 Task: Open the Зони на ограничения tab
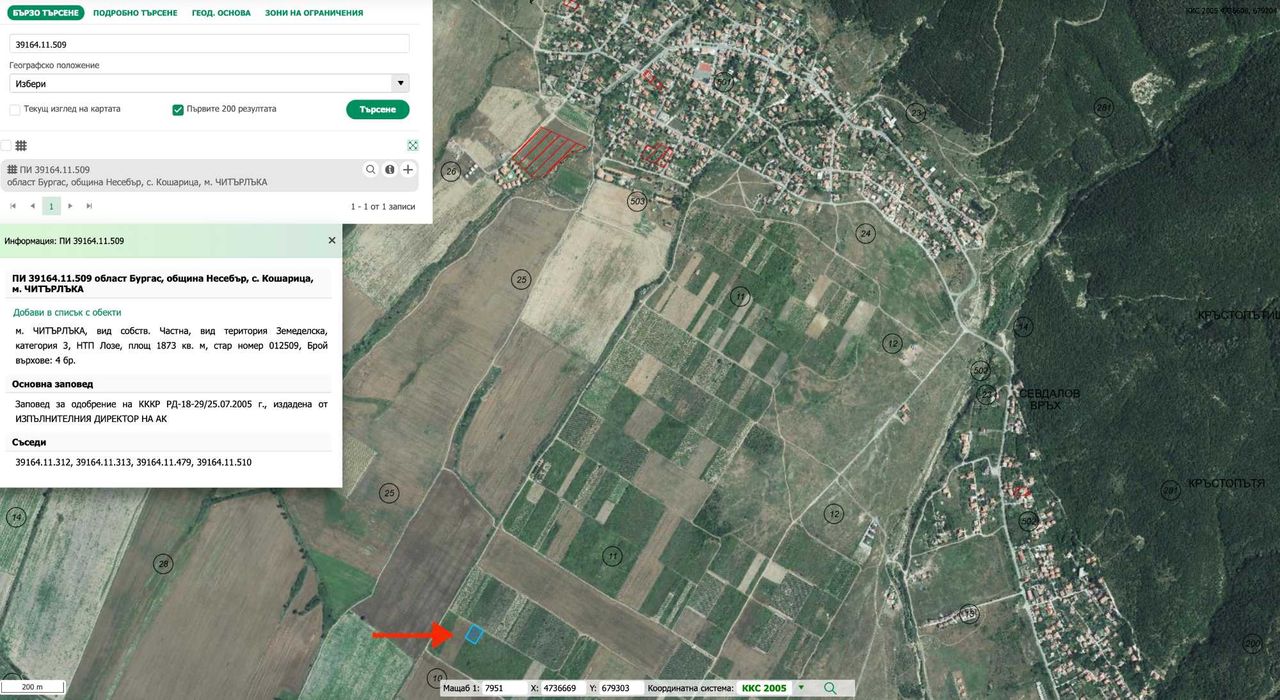314,13
